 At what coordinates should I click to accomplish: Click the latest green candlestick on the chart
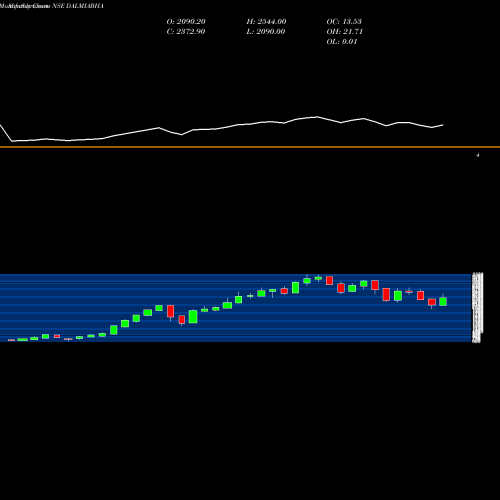[443, 301]
